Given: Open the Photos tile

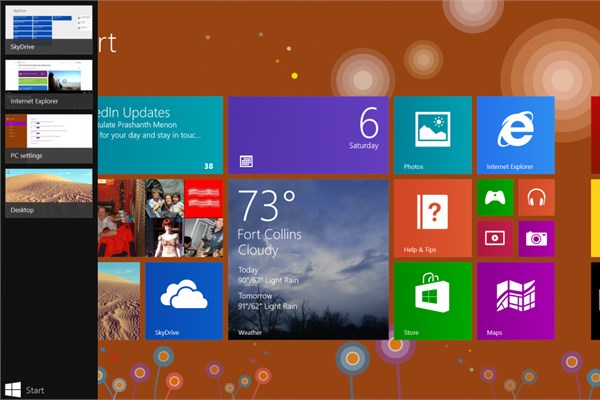Looking at the screenshot, I should [433, 135].
